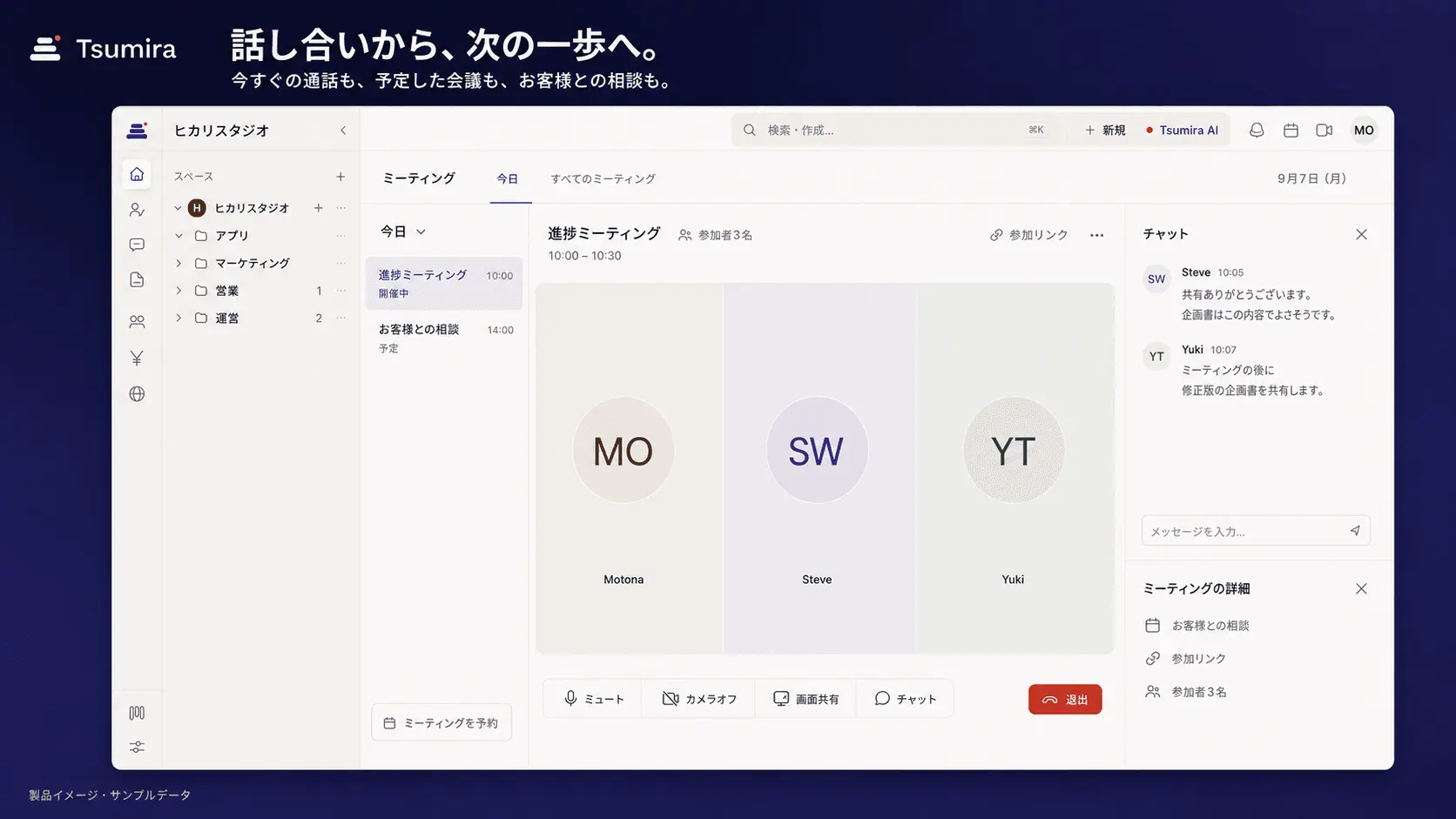The image size is (1456, 819).
Task: Open more options for マーケティング folder
Action: click(340, 263)
